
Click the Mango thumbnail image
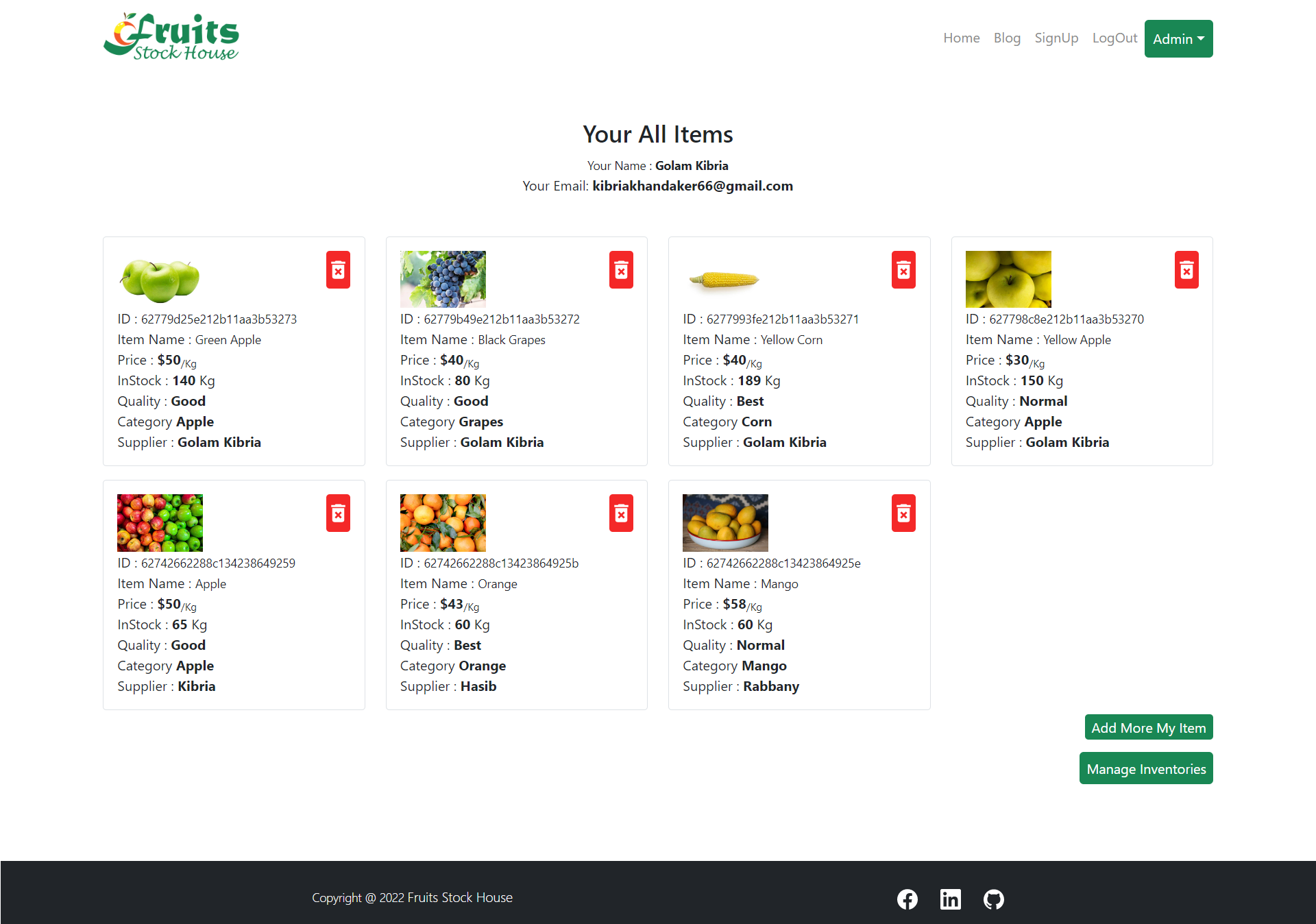(x=725, y=523)
